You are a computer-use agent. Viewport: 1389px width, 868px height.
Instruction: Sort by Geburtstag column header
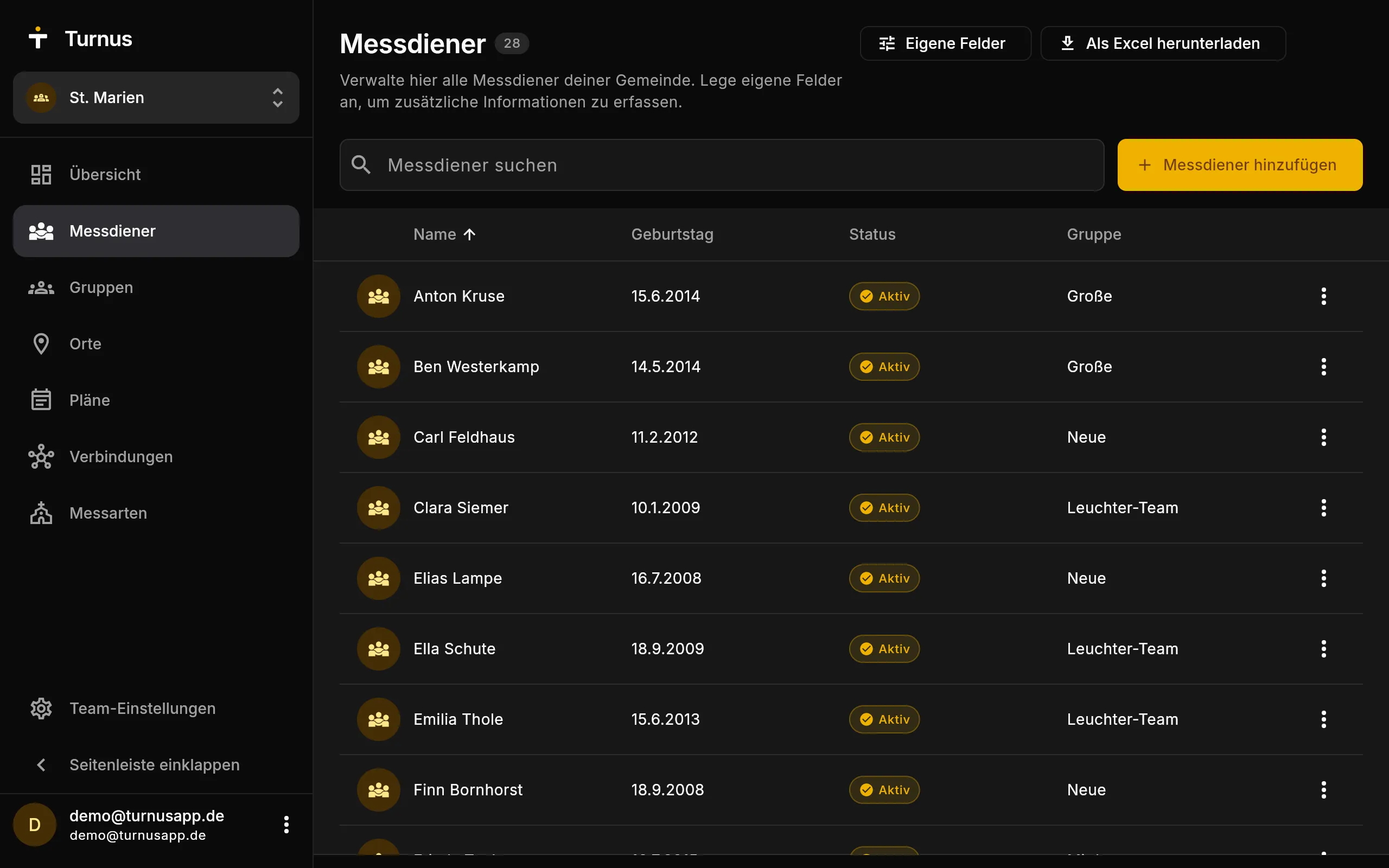click(x=672, y=234)
